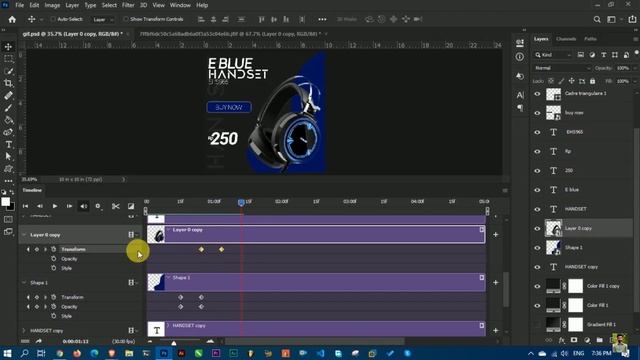This screenshot has width=640, height=360.
Task: Switch to gif.psd document tab
Action: coord(72,34)
